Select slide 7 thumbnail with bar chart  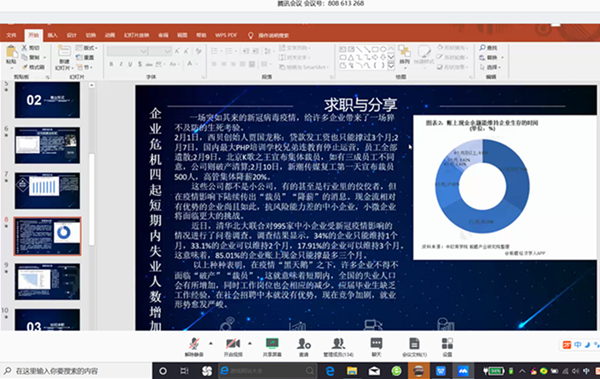47,190
